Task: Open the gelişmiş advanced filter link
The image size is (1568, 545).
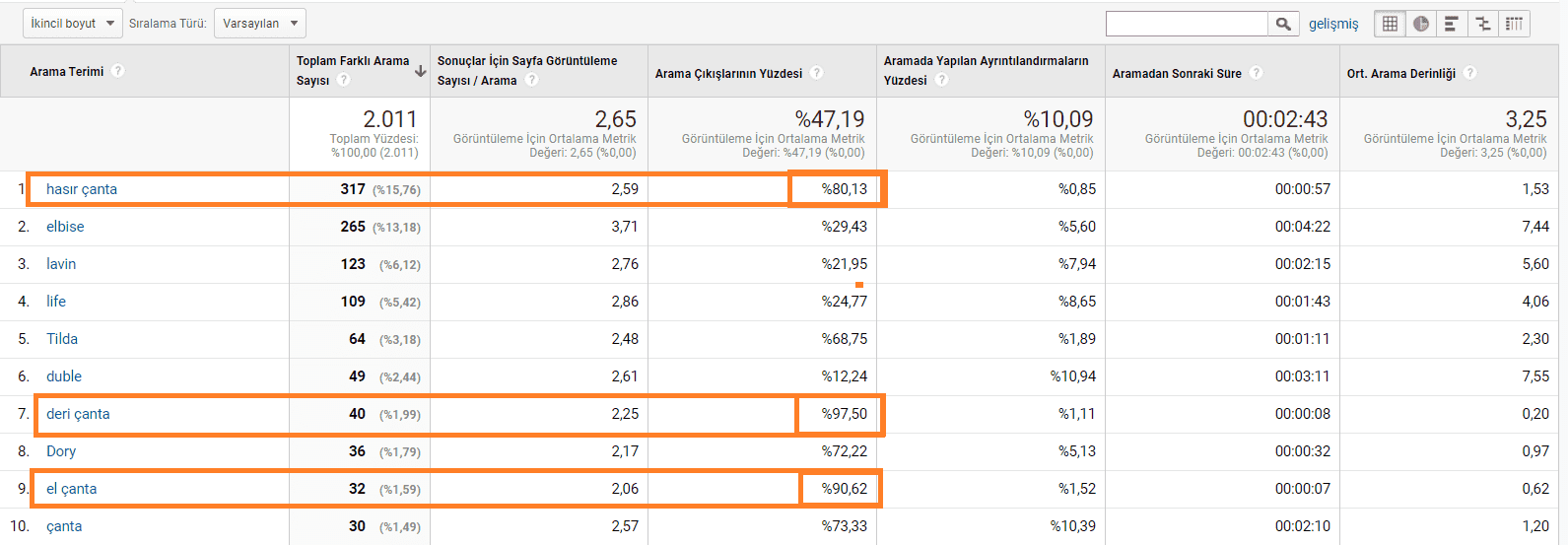Action: click(x=1333, y=24)
